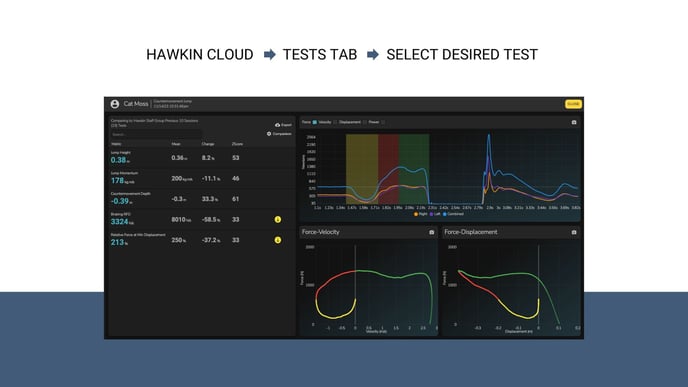Click the Cat Moss athlete name
Image resolution: width=688 pixels, height=387 pixels.
136,104
